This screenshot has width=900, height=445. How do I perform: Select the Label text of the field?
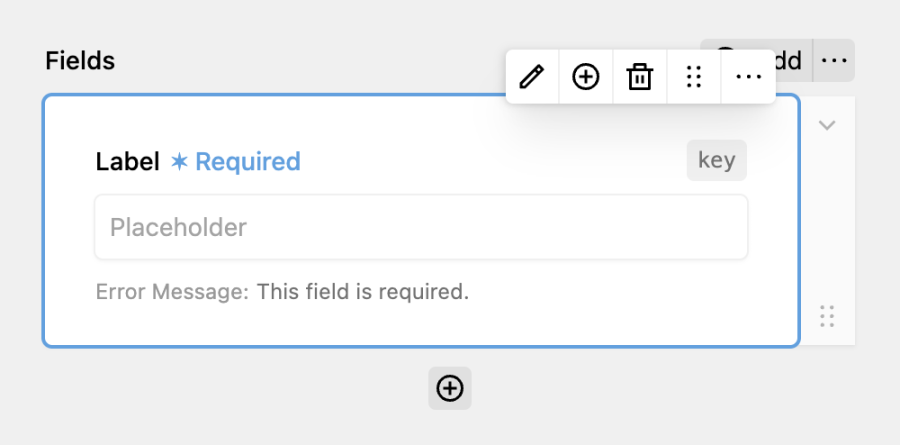pos(127,161)
